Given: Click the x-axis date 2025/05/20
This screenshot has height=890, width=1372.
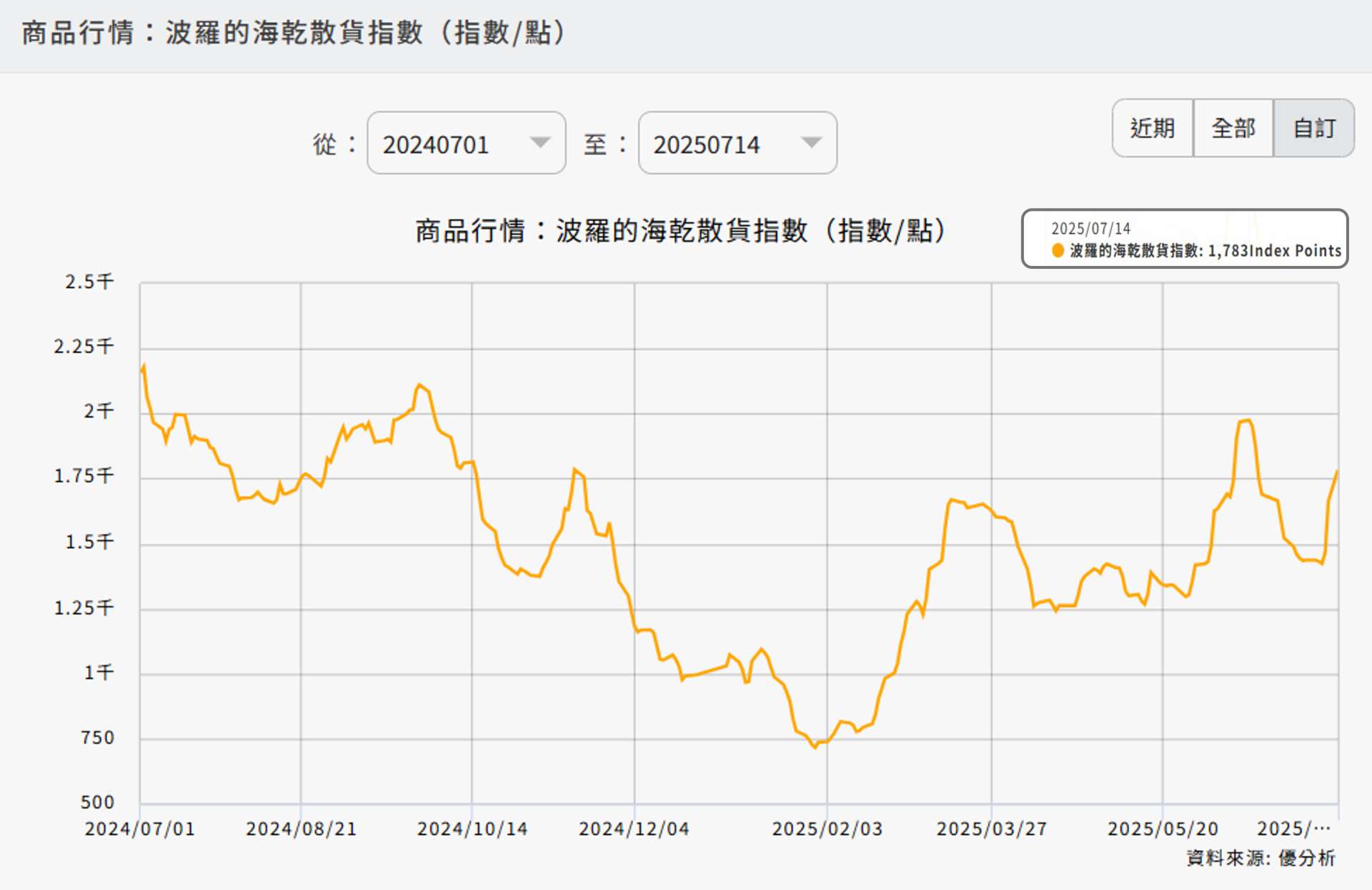Looking at the screenshot, I should 1163,829.
